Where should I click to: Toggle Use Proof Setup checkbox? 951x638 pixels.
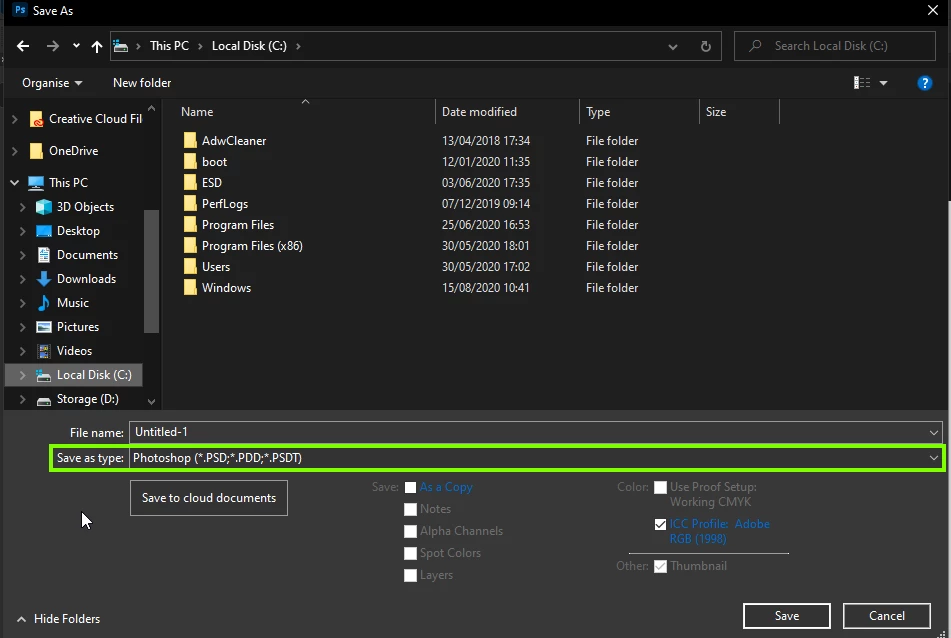pos(660,487)
